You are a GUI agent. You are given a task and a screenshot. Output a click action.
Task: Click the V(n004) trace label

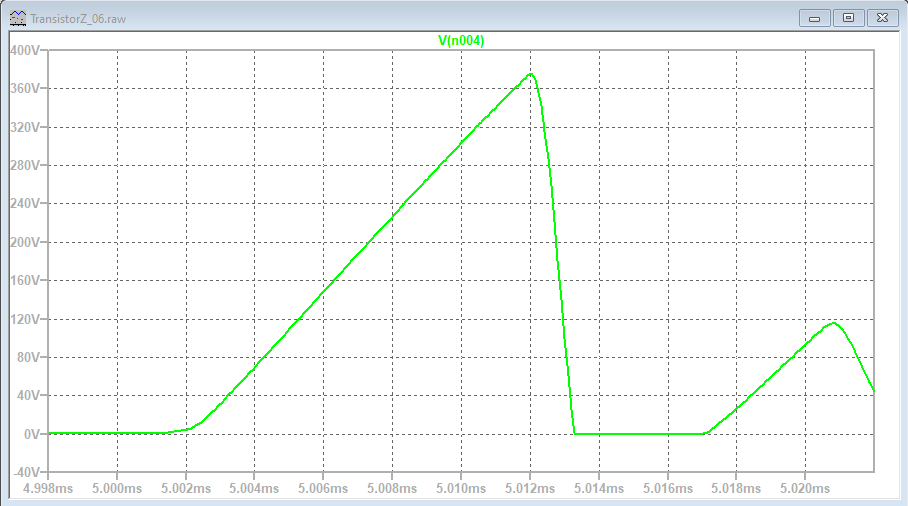click(461, 40)
